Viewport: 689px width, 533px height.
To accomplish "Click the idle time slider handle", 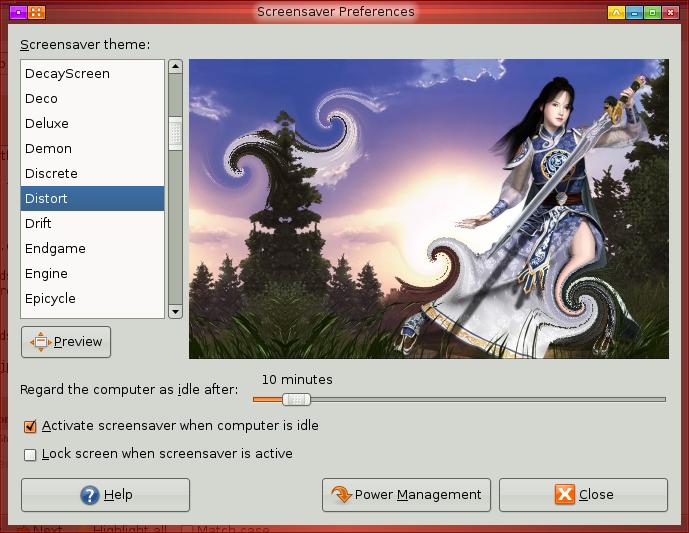I will [296, 399].
